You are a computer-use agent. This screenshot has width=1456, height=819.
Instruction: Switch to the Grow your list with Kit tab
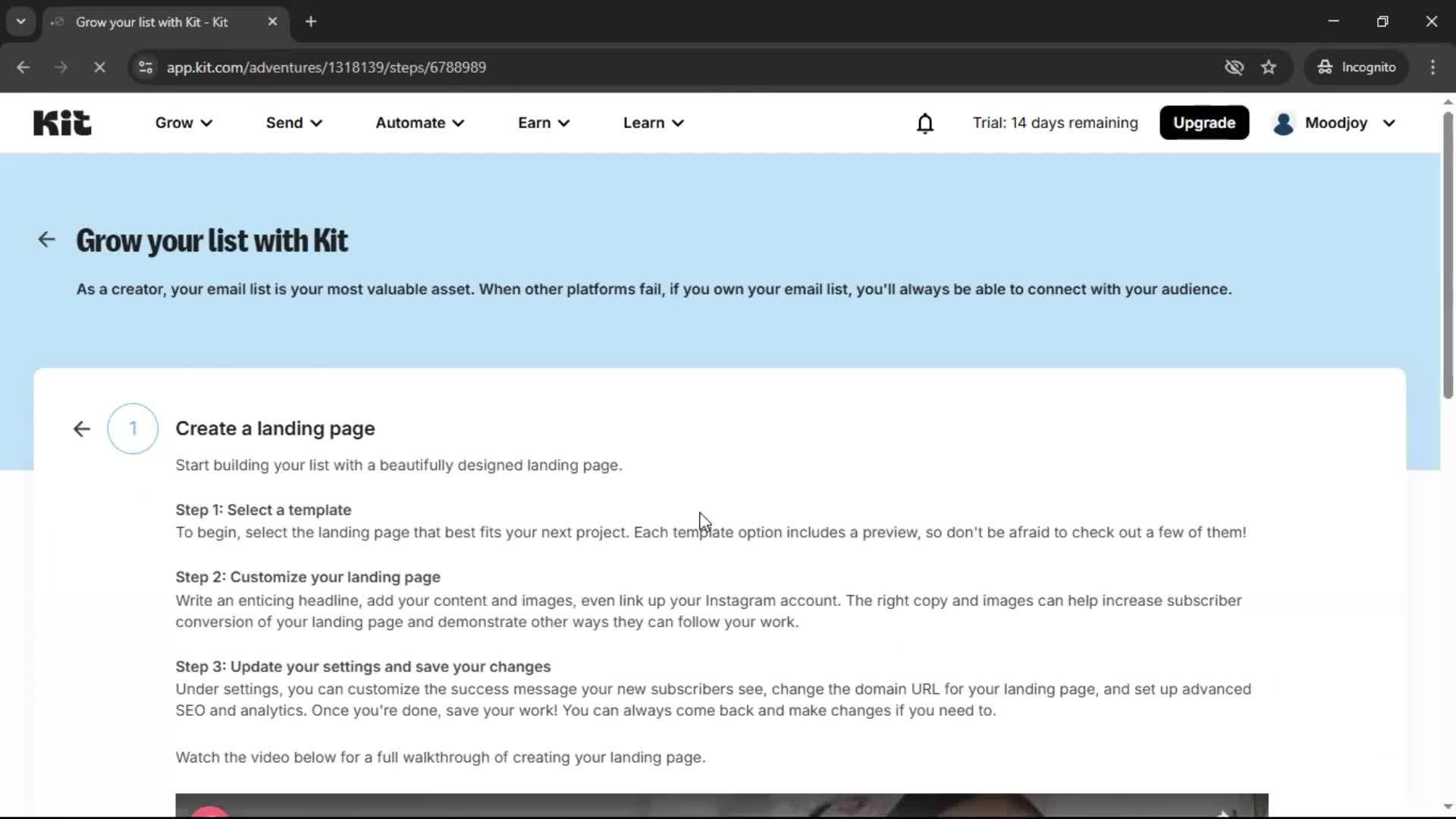coord(152,22)
